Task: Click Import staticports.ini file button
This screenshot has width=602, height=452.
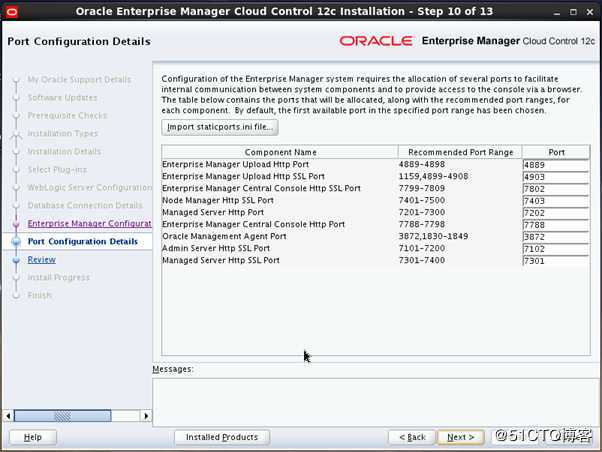Action: tap(220, 127)
